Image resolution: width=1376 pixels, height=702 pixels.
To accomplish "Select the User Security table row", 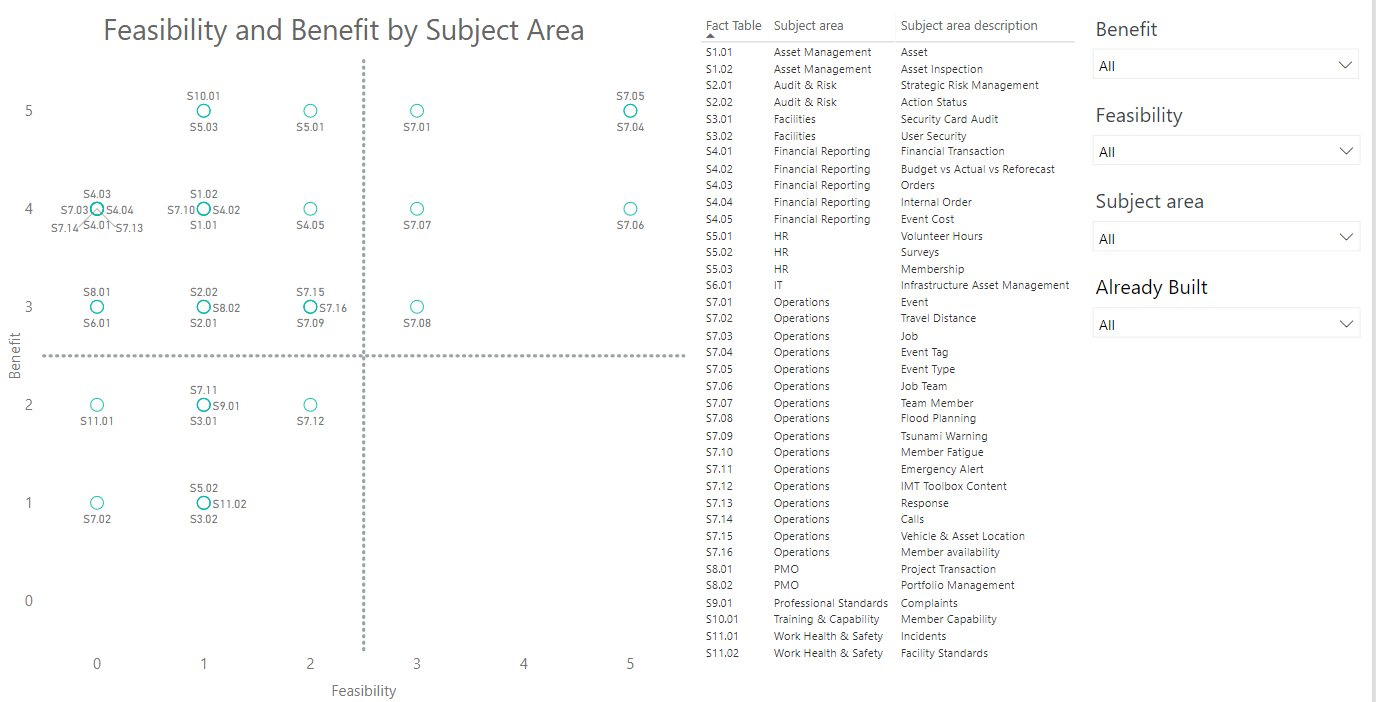I will [x=889, y=136].
